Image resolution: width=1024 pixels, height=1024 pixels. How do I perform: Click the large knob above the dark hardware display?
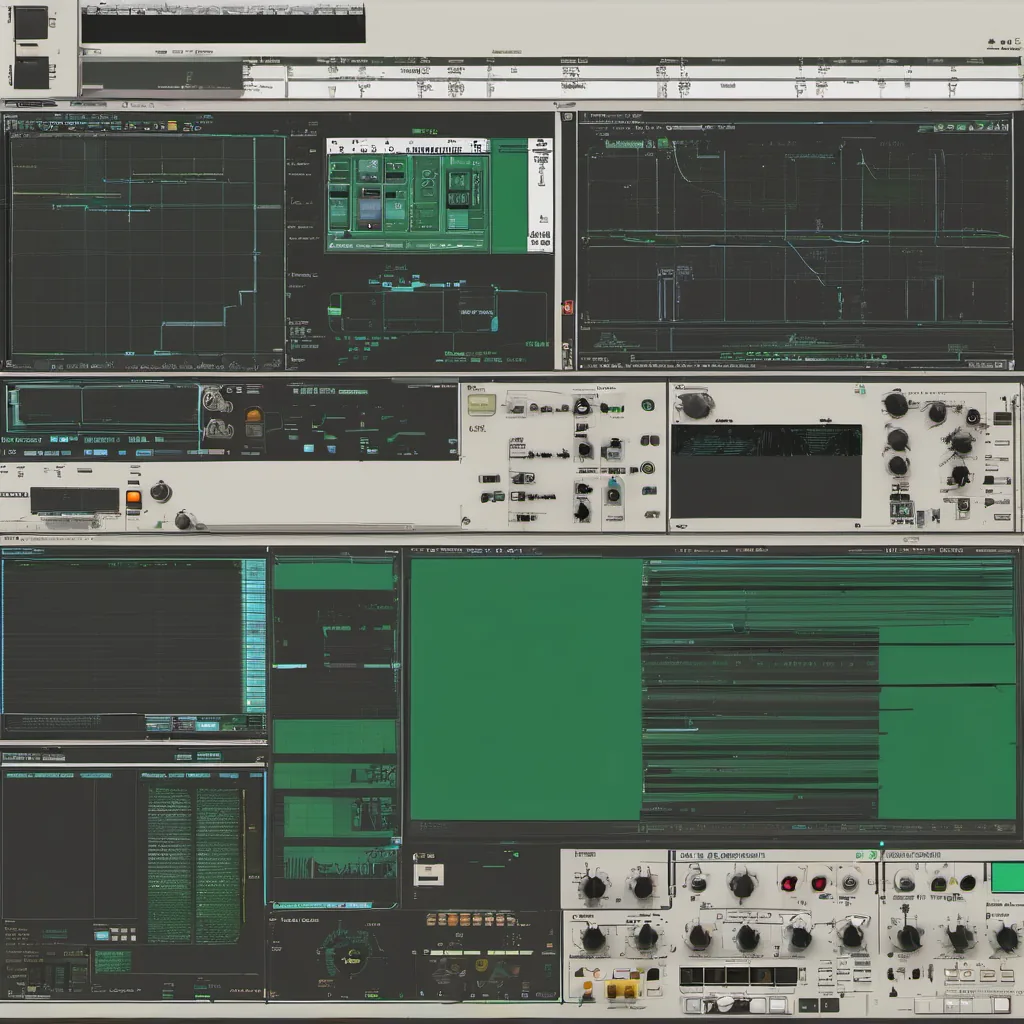pyautogui.click(x=695, y=405)
